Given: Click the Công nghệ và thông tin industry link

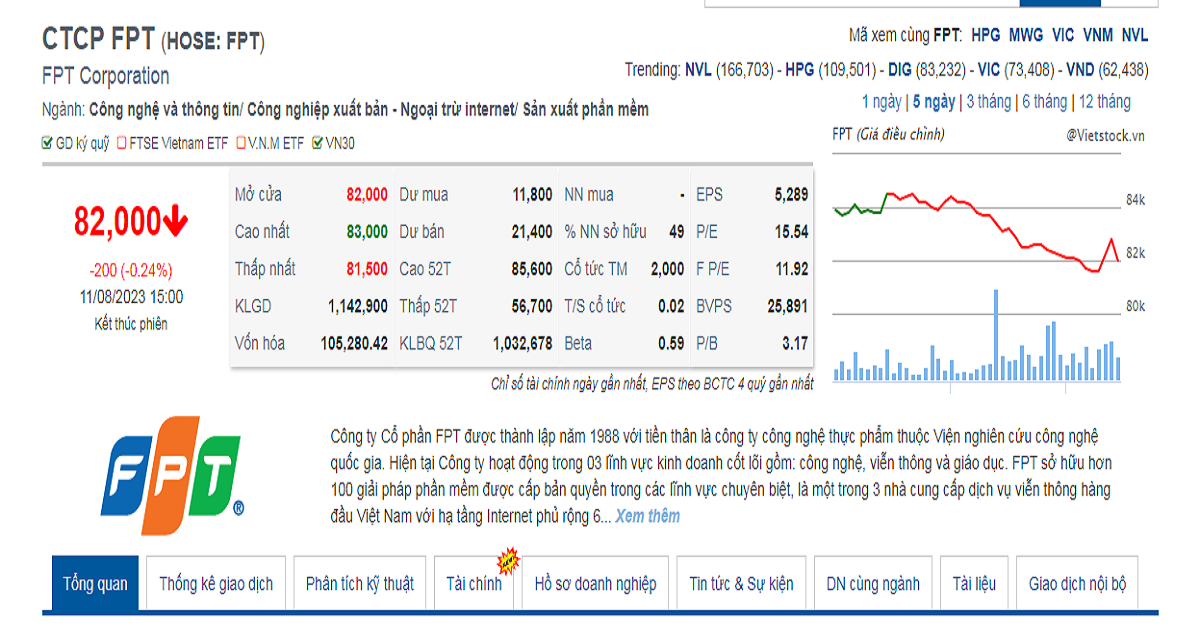Looking at the screenshot, I should coord(164,109).
